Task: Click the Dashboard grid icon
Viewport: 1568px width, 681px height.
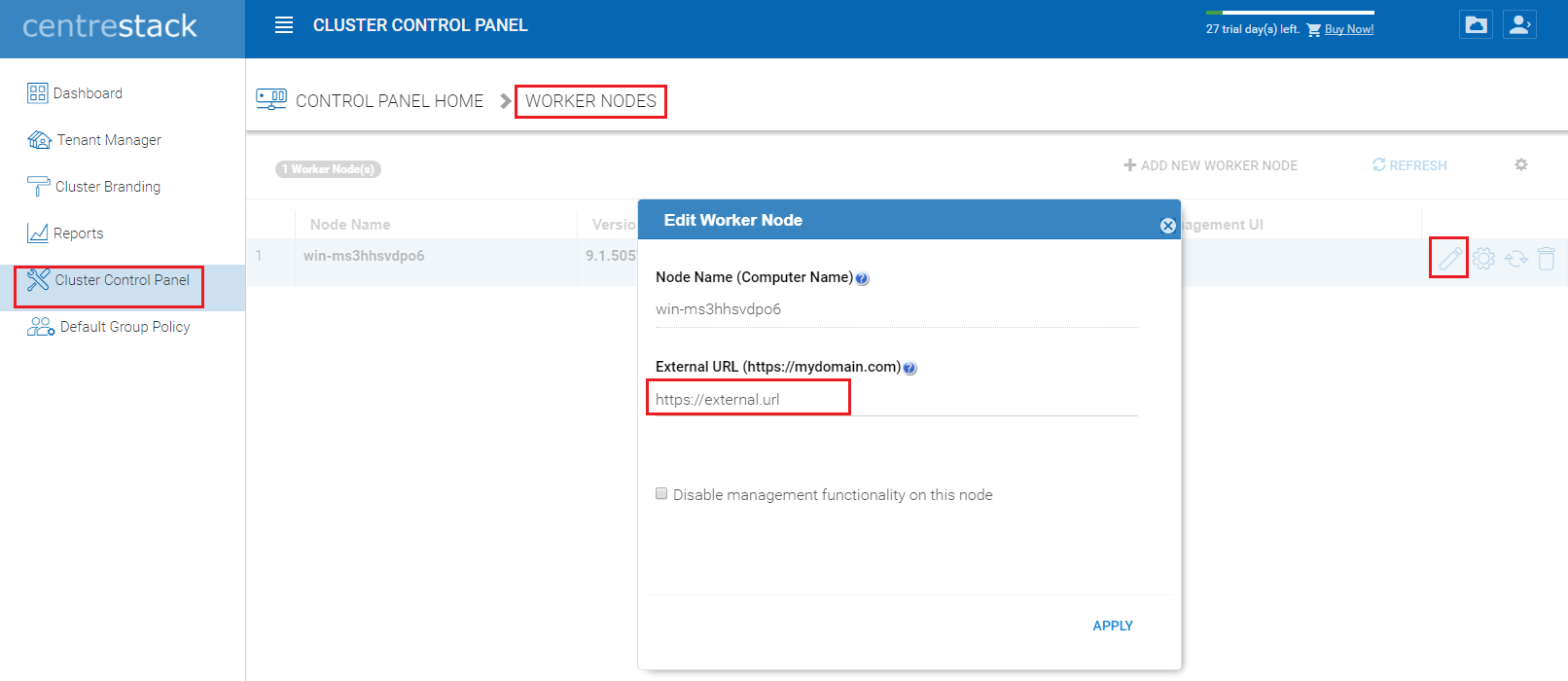Action: (x=37, y=93)
